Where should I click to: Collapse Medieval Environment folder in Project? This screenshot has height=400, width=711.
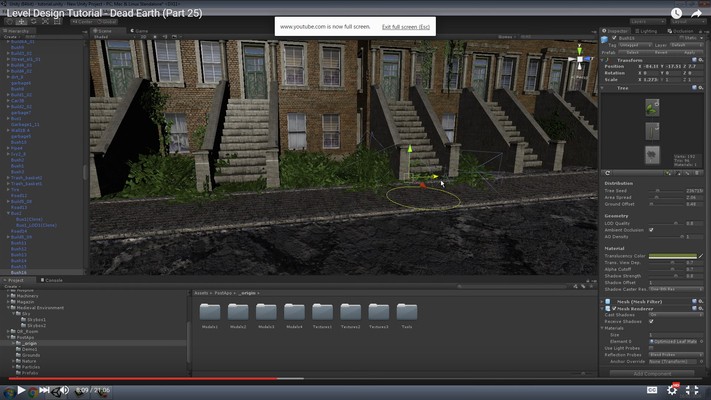click(x=8, y=308)
